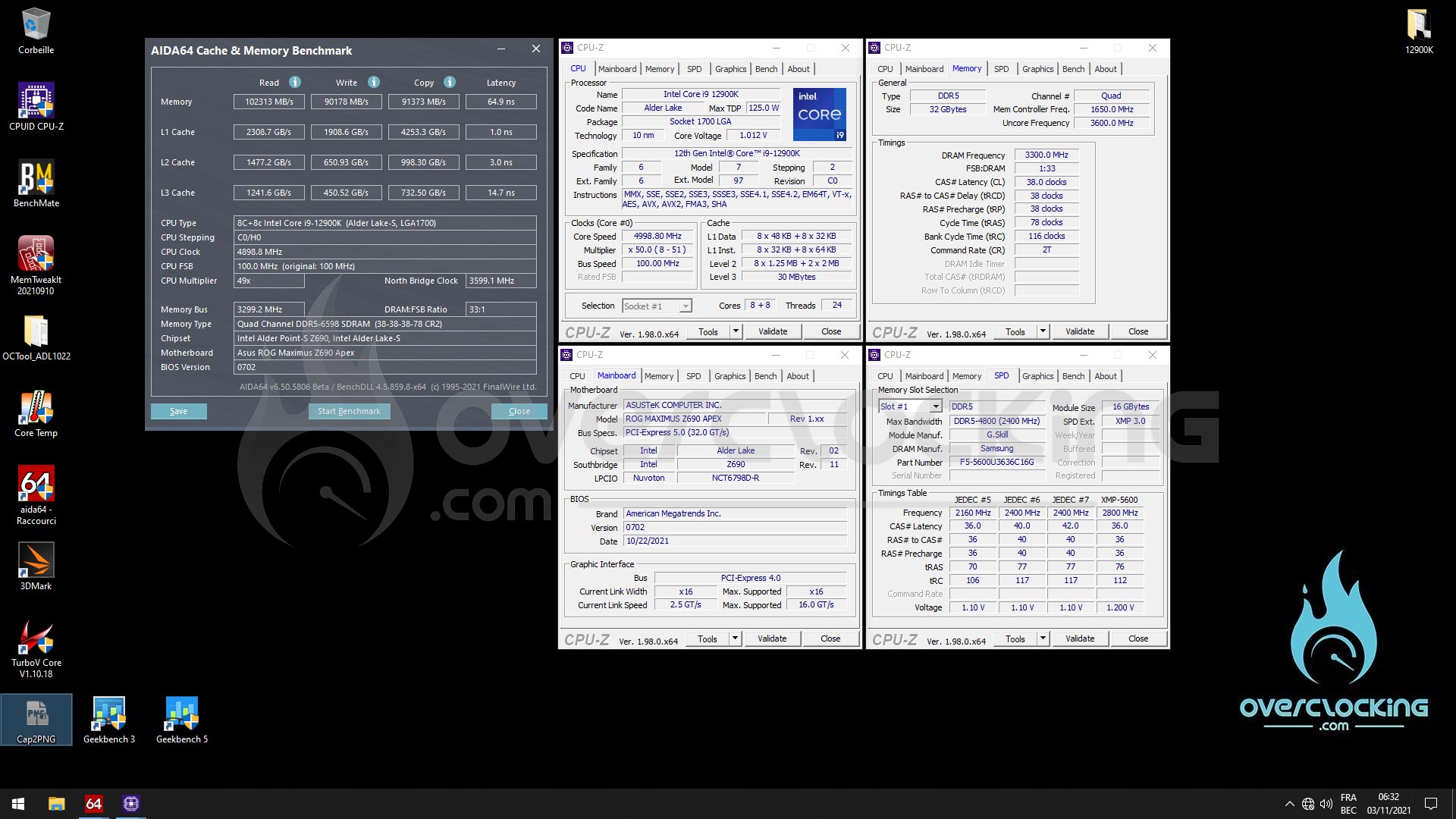This screenshot has width=1456, height=819.
Task: Click the Core Speed 4998.80 MHz value
Action: click(x=657, y=236)
